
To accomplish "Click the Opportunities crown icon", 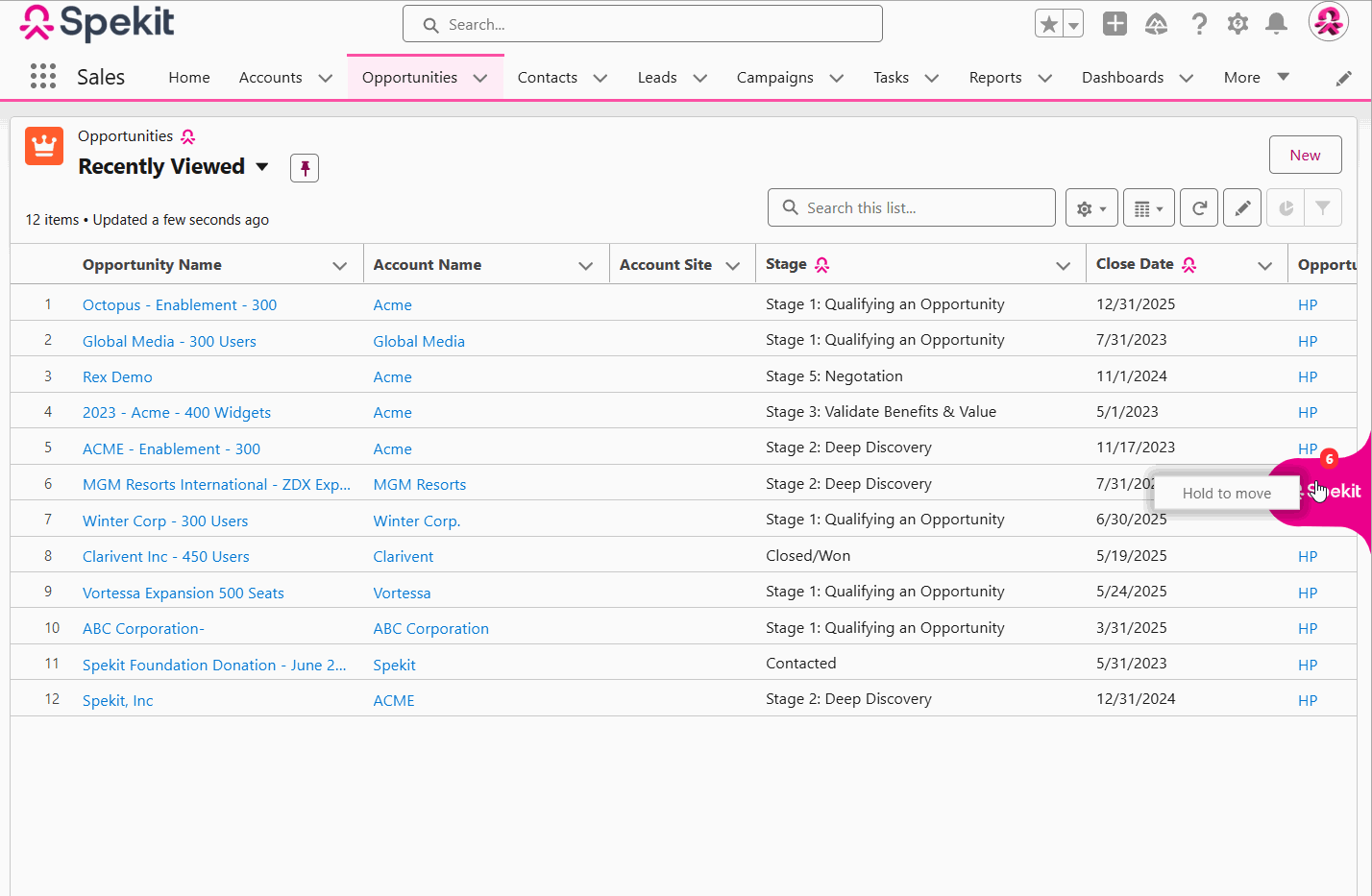I will coord(44,146).
